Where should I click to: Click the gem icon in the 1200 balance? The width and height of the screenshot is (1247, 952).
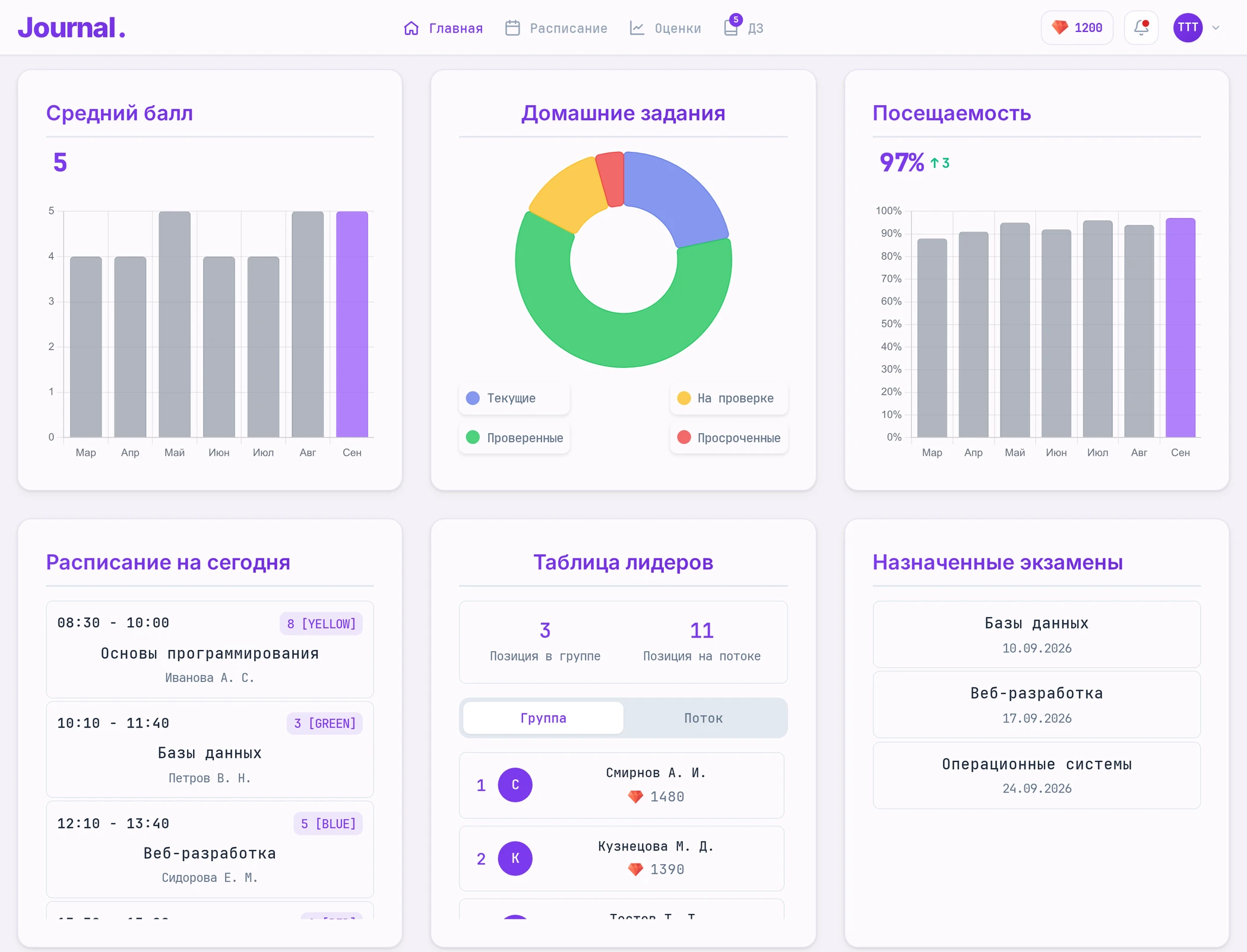coord(1060,27)
